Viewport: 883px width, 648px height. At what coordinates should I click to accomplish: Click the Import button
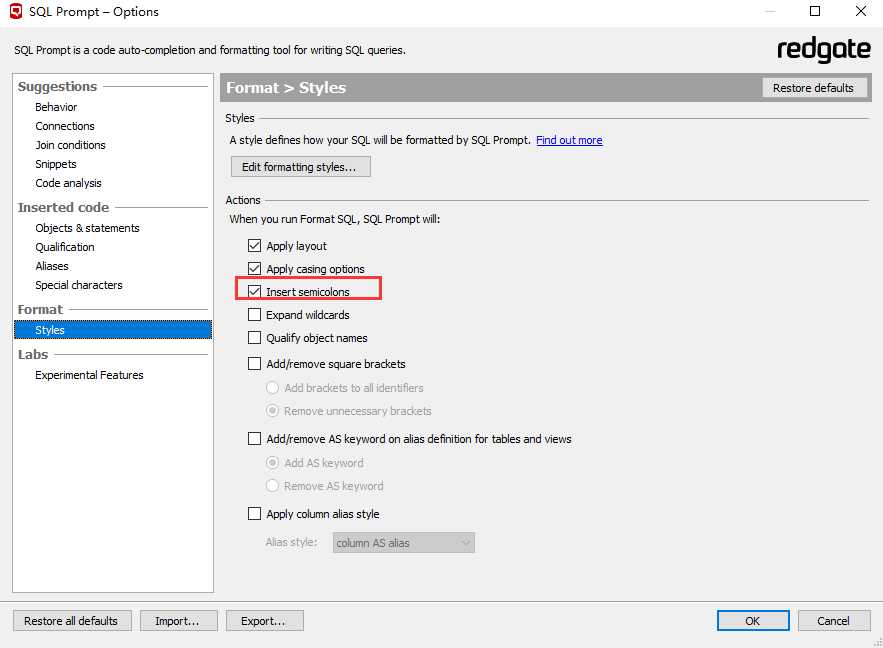coord(178,620)
